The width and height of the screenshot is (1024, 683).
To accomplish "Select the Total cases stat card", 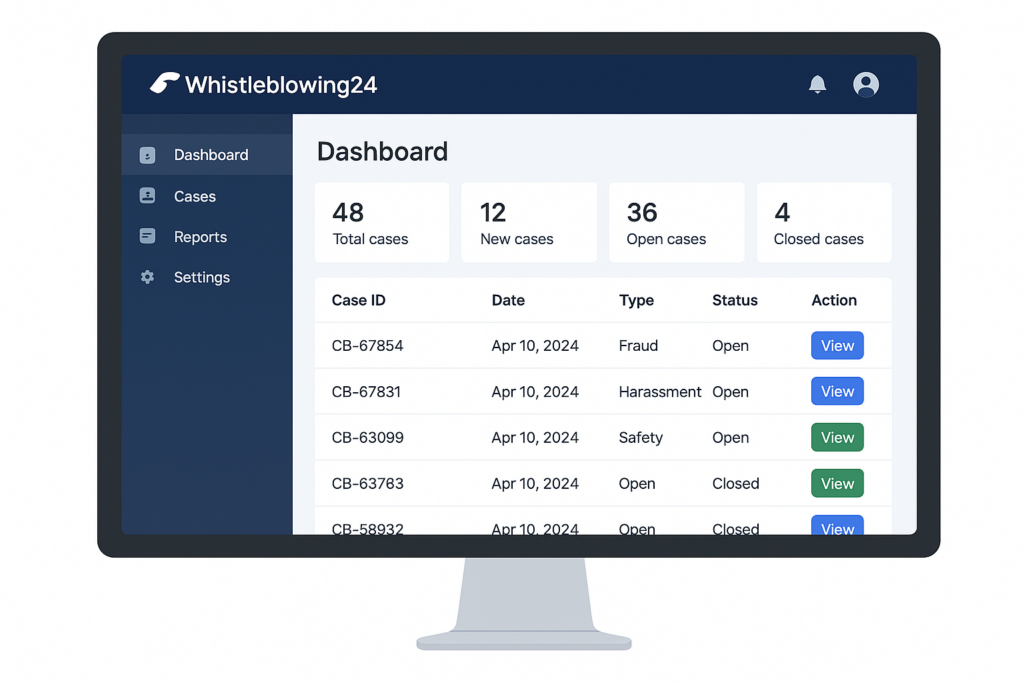I will pos(382,222).
